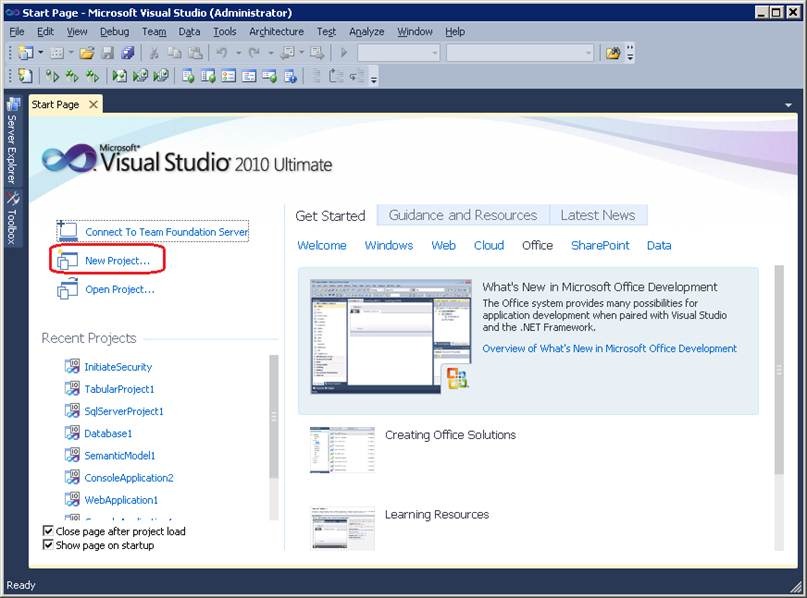
Task: Open the Toolbox side panel
Action: click(x=12, y=218)
